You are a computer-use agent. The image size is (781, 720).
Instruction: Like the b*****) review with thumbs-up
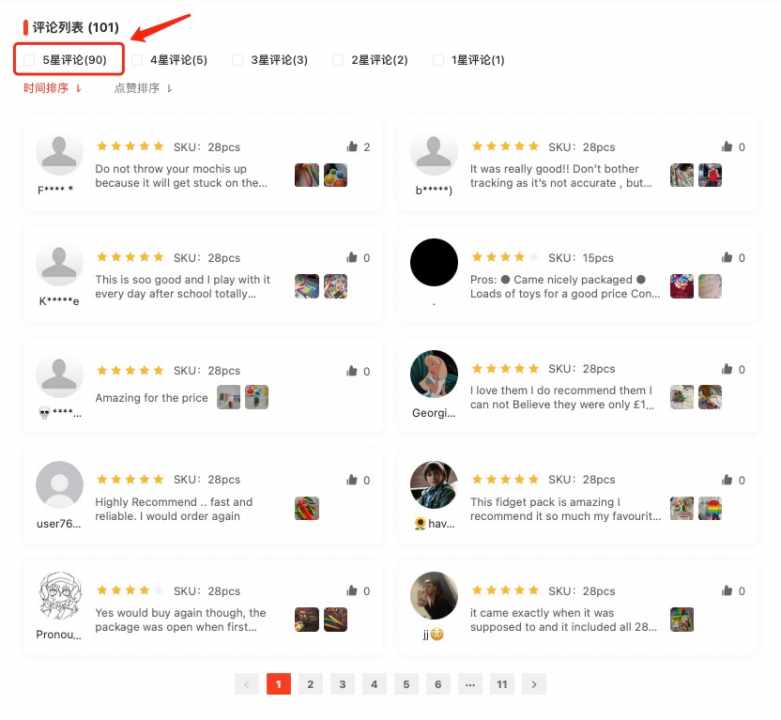tap(727, 146)
